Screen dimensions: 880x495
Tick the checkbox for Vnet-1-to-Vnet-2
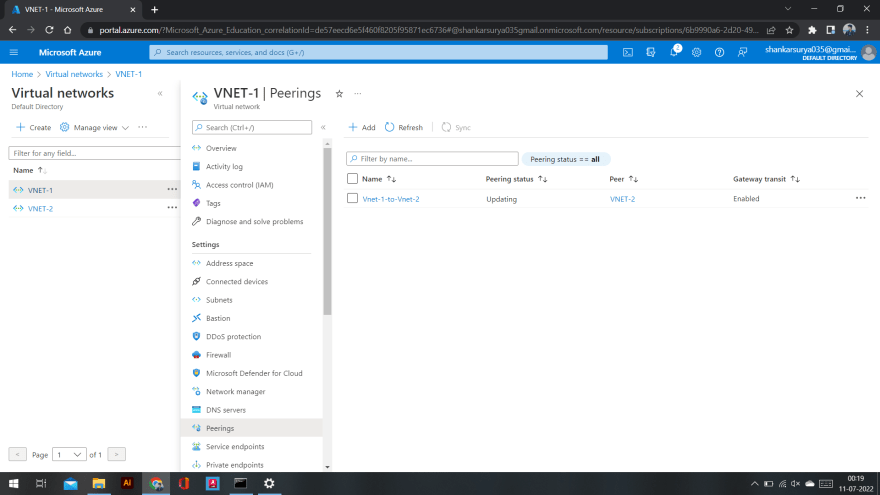(x=352, y=198)
